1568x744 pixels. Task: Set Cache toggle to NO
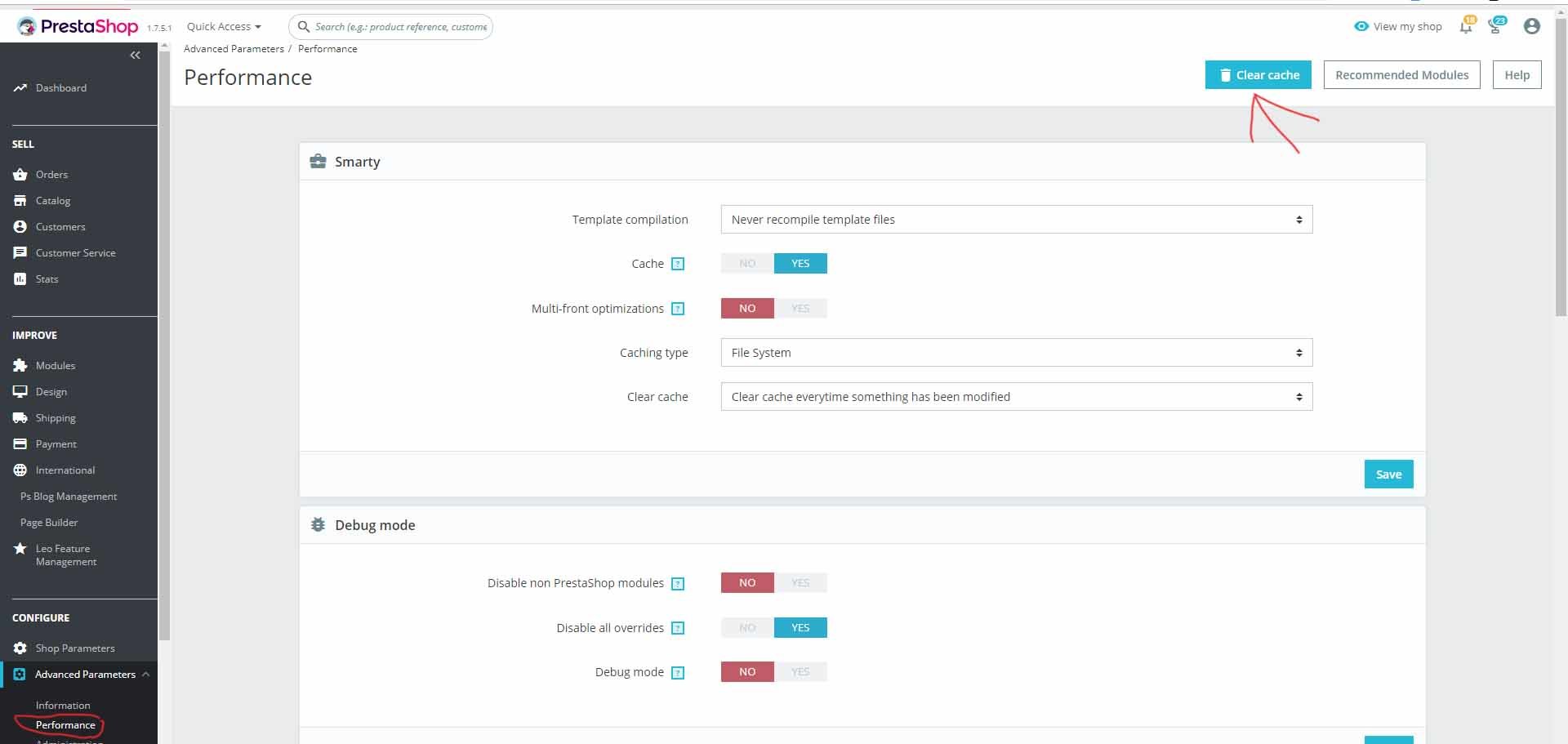(747, 263)
